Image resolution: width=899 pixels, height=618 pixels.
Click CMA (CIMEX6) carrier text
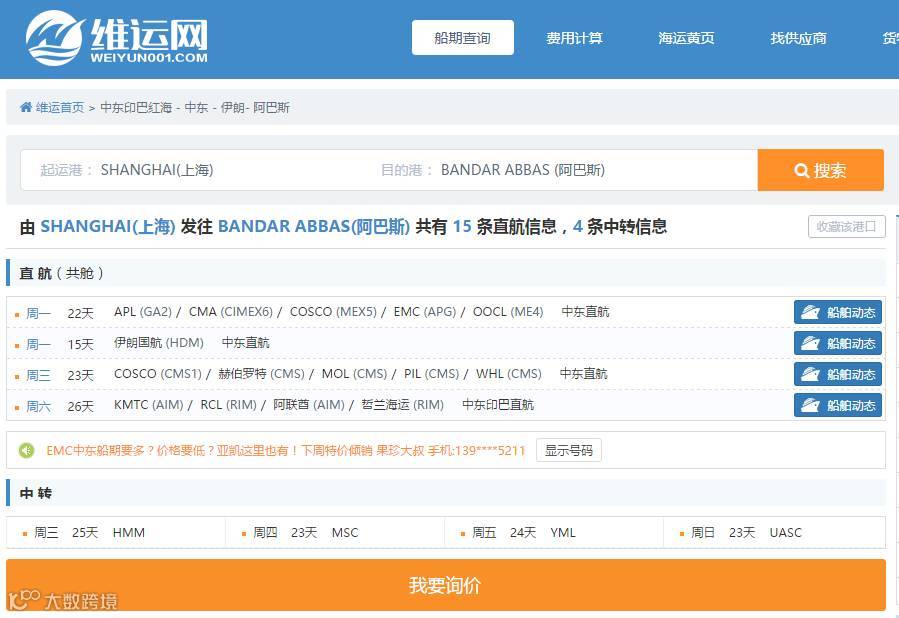coord(230,312)
